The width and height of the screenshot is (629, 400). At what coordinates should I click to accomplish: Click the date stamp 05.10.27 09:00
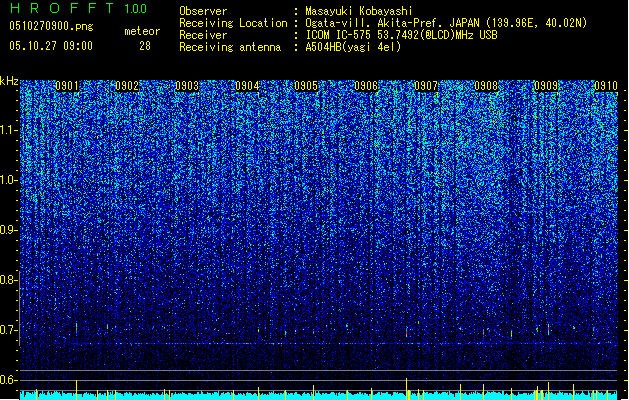coord(51,45)
